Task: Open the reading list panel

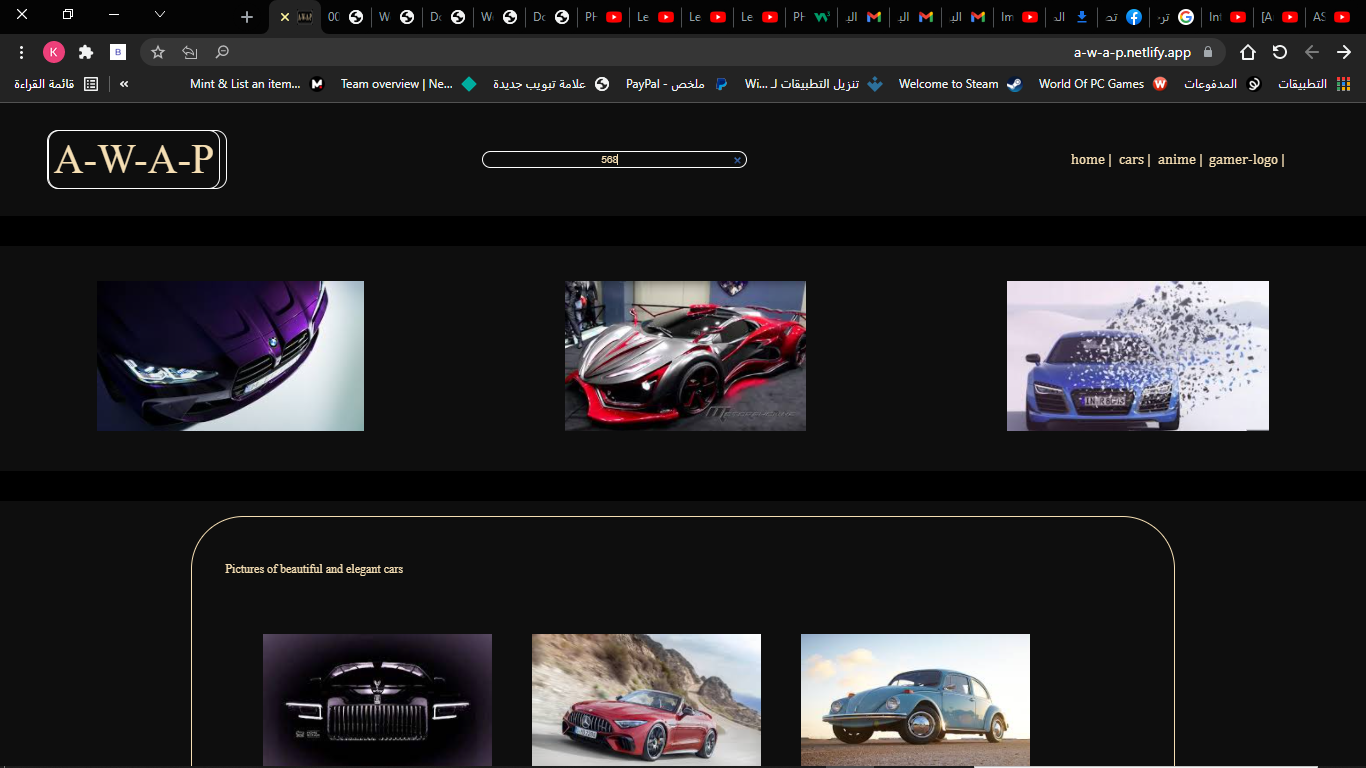Action: click(x=58, y=84)
